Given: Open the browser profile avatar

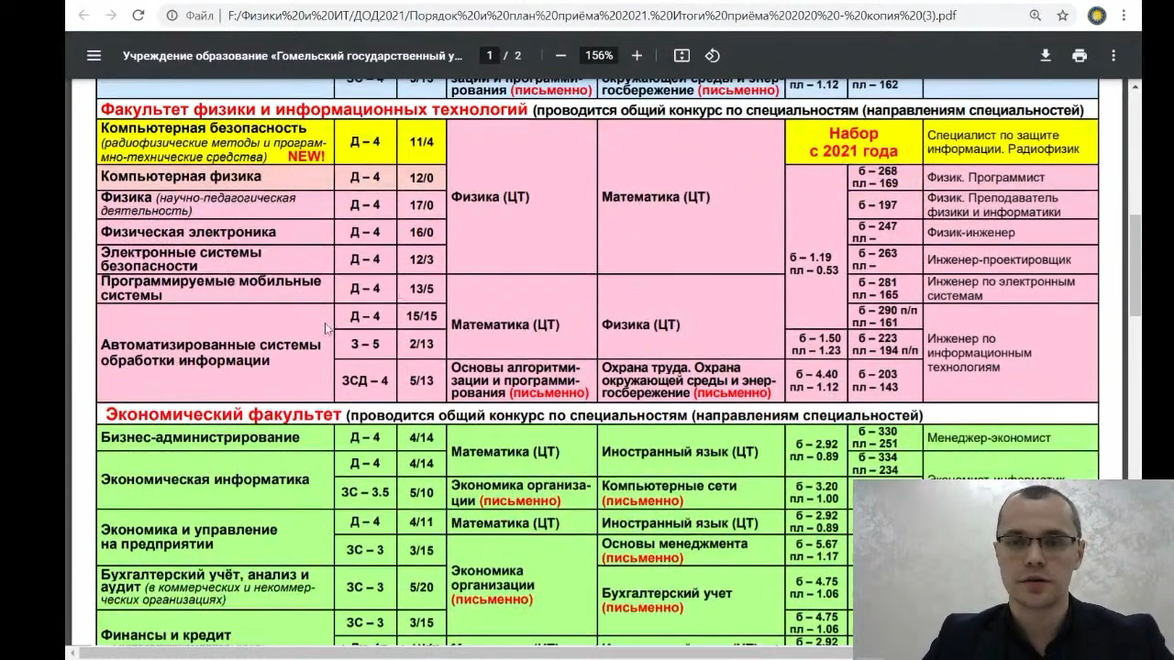Looking at the screenshot, I should [1097, 15].
